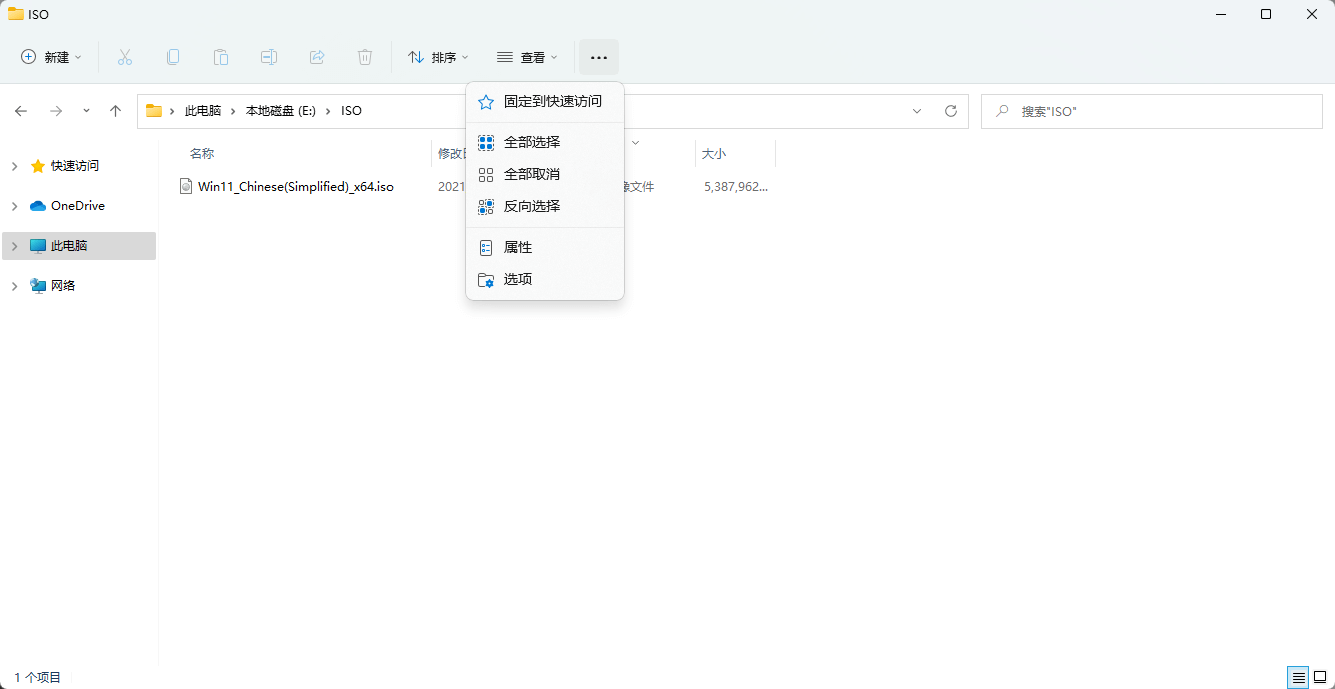Click the Delete trash can icon
1335x689 pixels.
[365, 57]
